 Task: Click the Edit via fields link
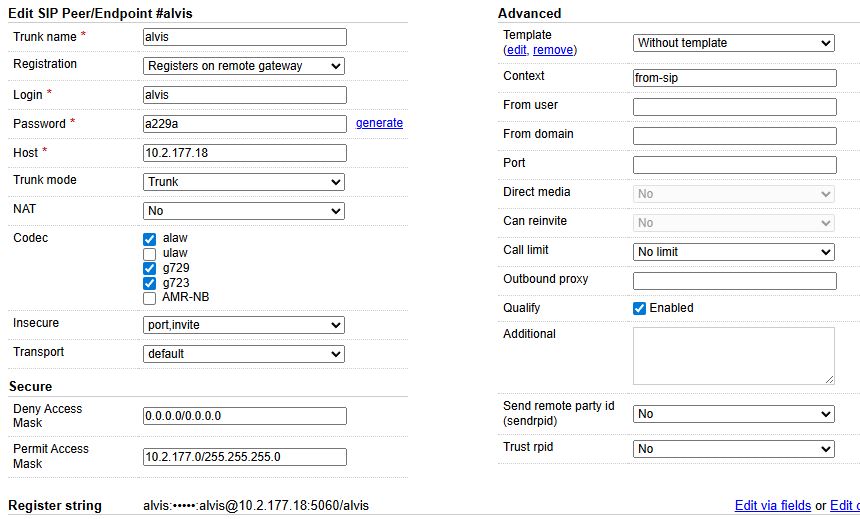pos(773,505)
